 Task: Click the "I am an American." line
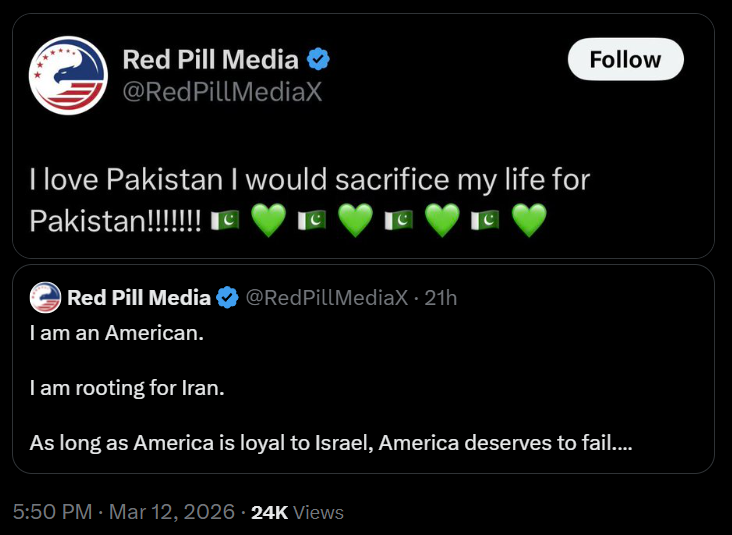point(116,333)
